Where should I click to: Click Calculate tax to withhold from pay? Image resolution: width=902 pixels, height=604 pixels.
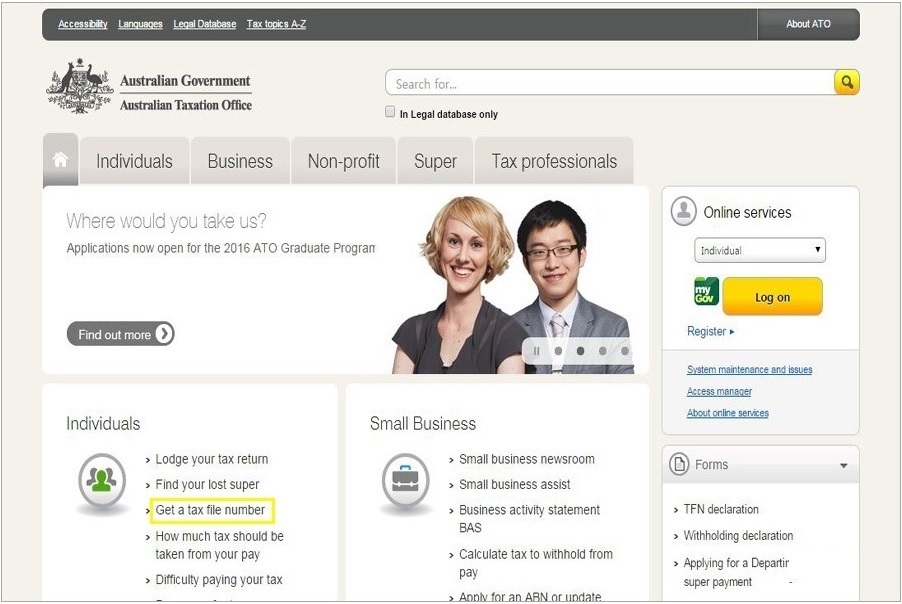coord(536,563)
